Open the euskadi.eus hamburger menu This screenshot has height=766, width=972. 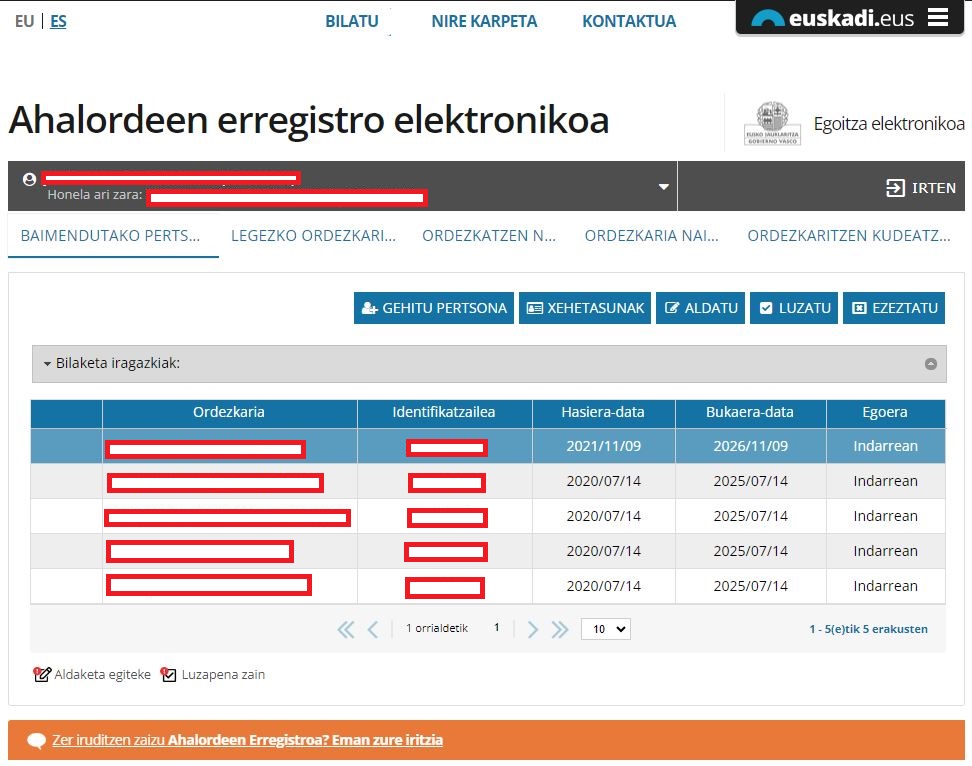[937, 18]
